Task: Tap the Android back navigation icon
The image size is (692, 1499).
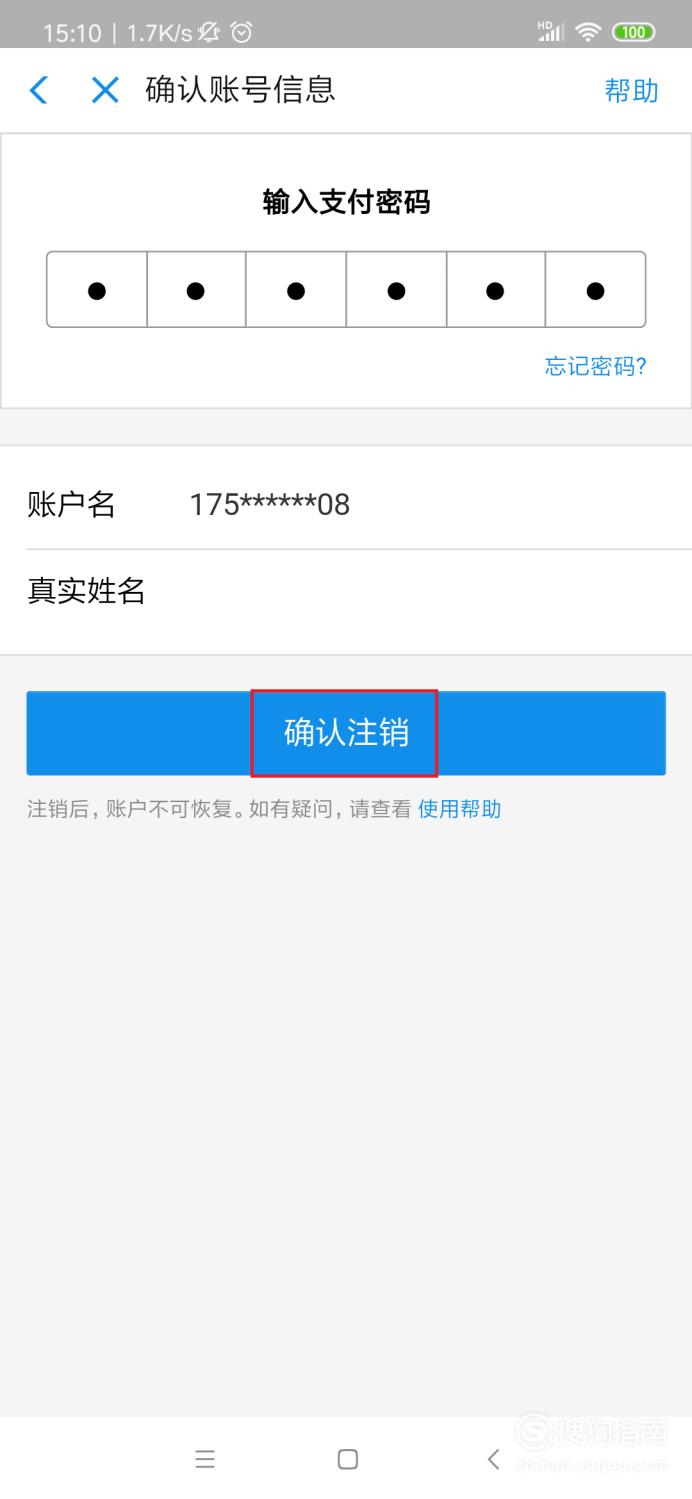Action: pyautogui.click(x=493, y=1459)
